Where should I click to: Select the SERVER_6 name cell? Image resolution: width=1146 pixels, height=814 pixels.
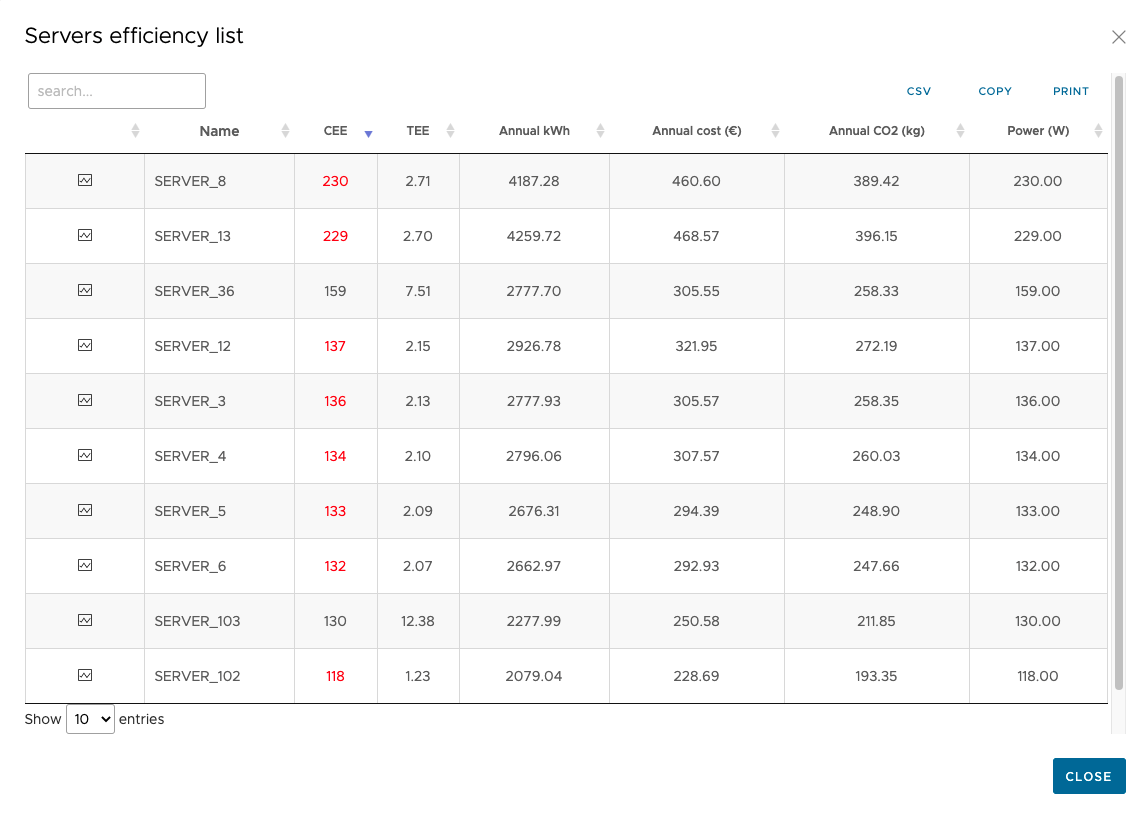click(219, 566)
